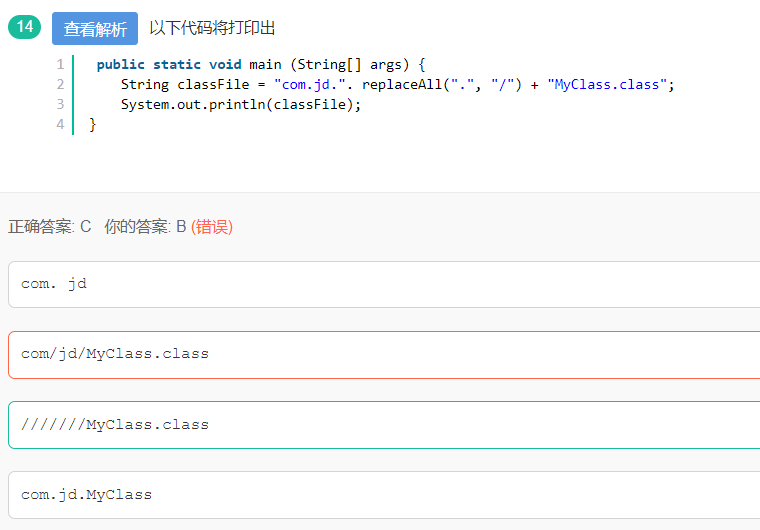Click the "MyClass.class" string literal in code
This screenshot has width=760, height=530.
tap(607, 84)
